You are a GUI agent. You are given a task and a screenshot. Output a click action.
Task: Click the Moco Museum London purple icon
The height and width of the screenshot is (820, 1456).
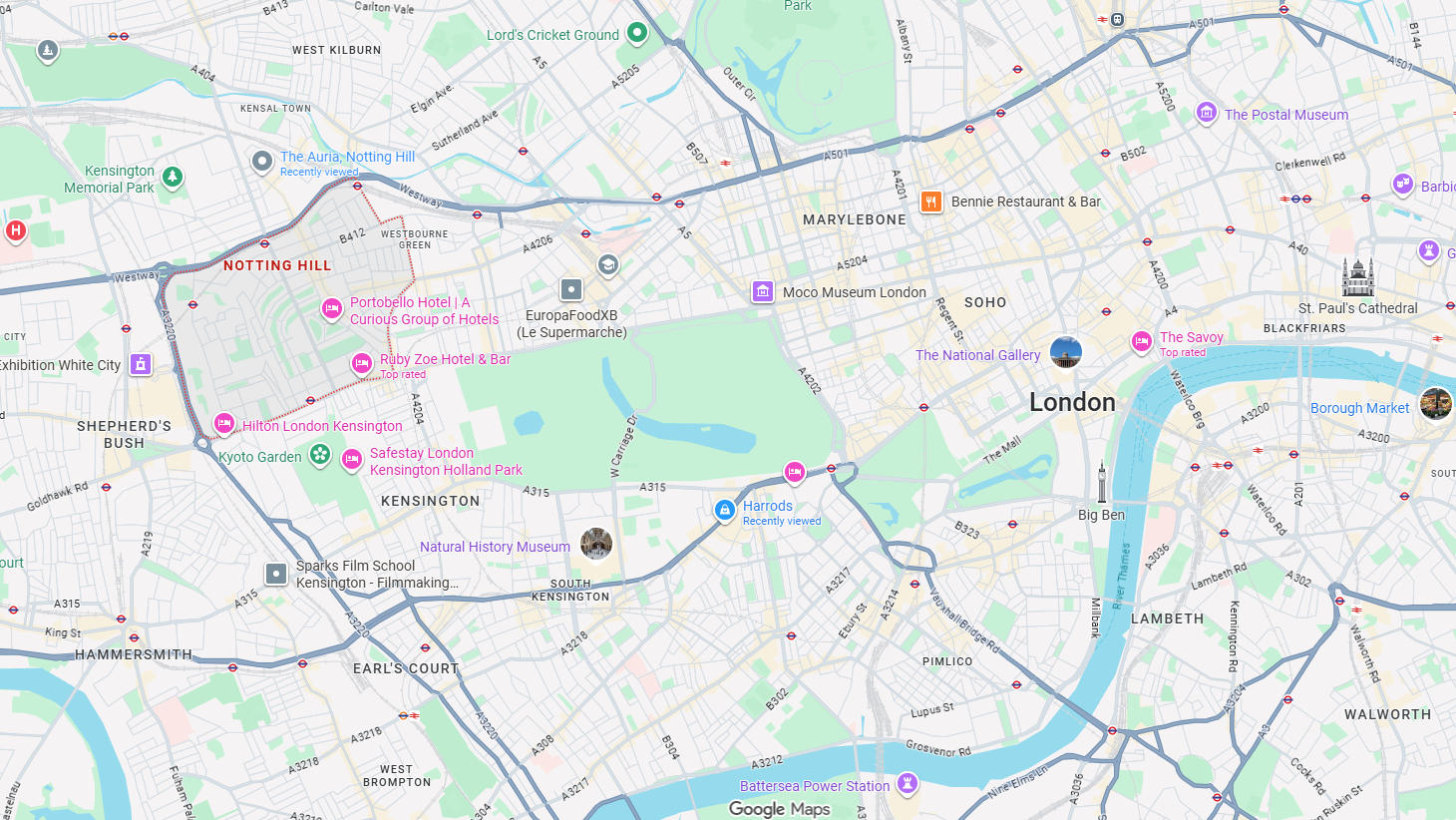[763, 291]
